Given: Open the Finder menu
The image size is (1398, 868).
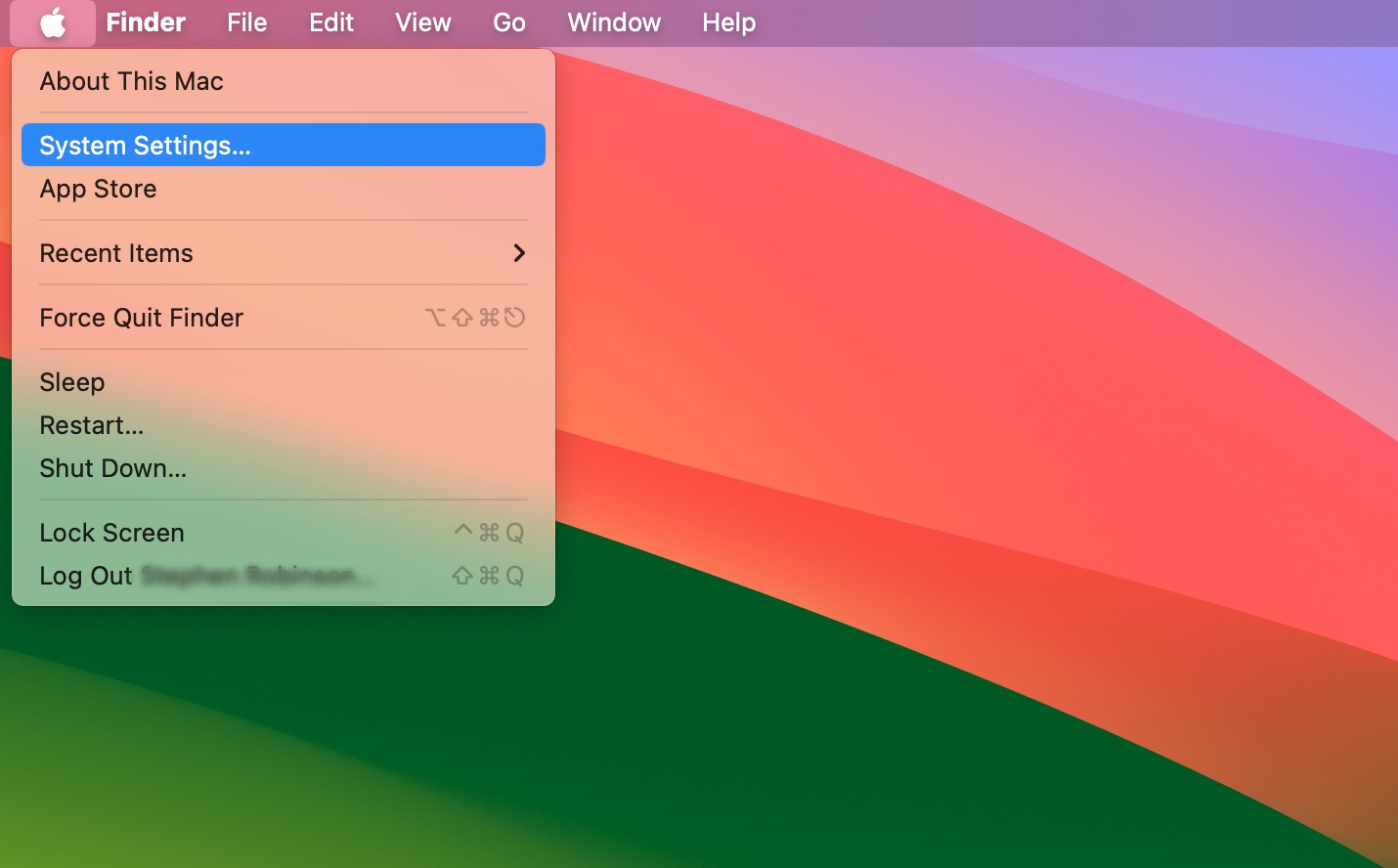Looking at the screenshot, I should click(x=146, y=22).
